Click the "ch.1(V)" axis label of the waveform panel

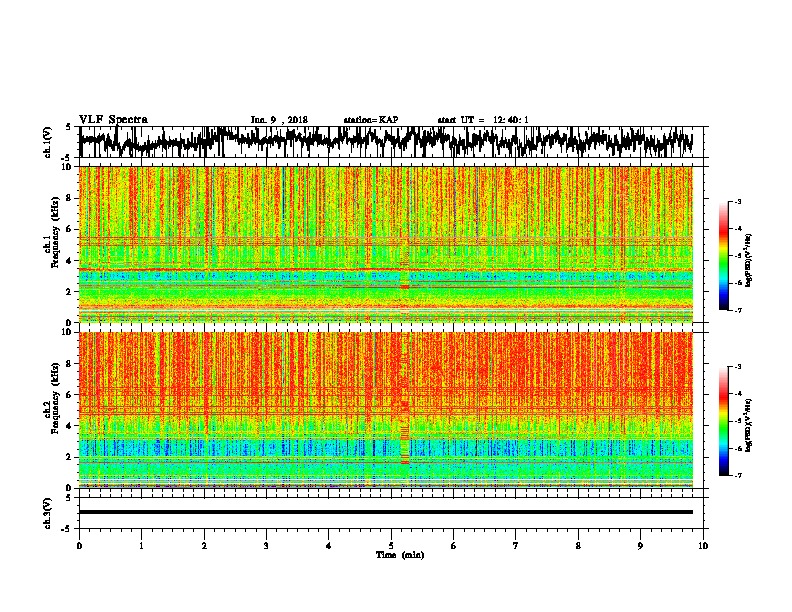(48, 142)
